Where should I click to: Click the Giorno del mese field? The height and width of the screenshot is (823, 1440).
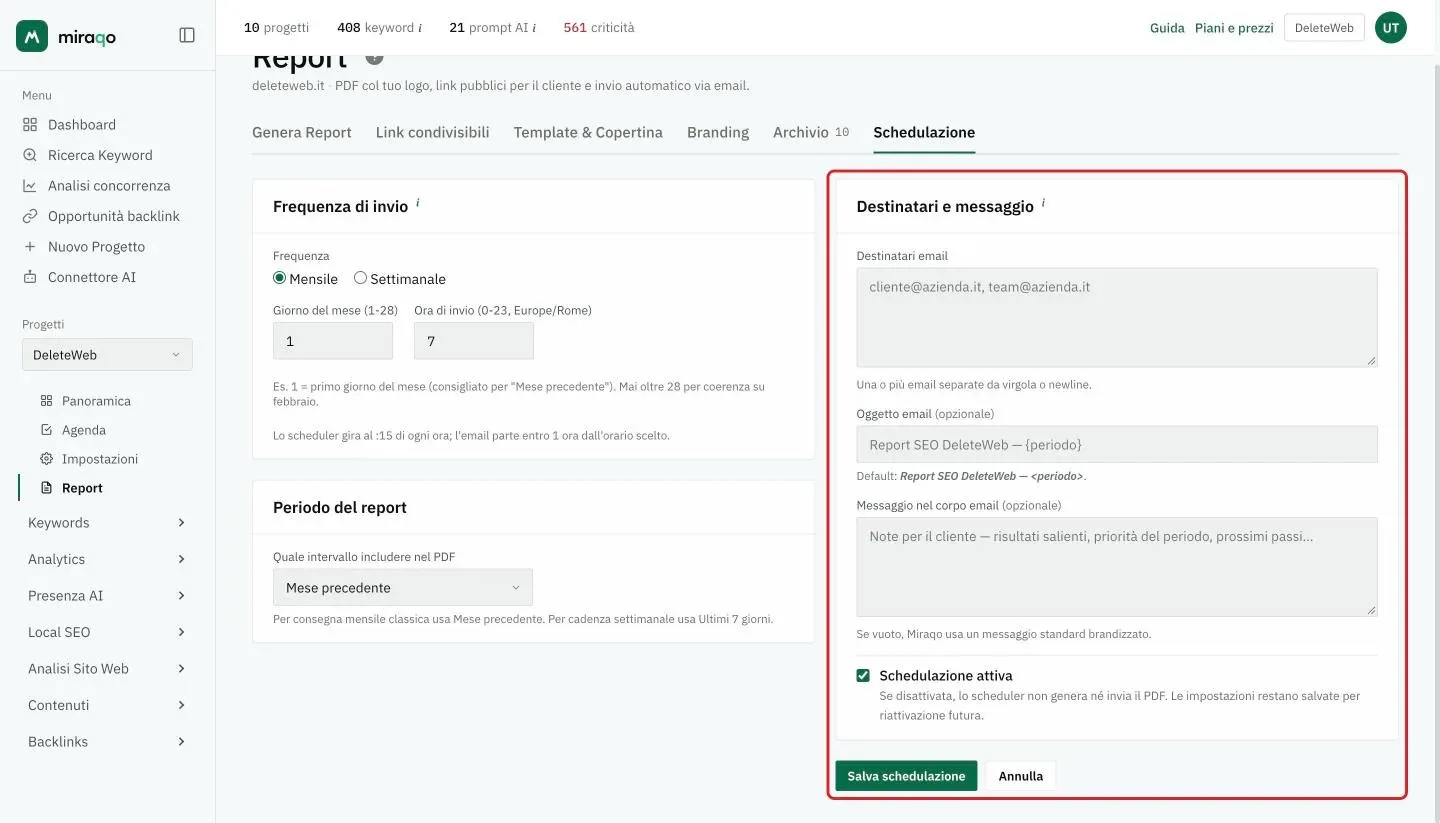[333, 341]
